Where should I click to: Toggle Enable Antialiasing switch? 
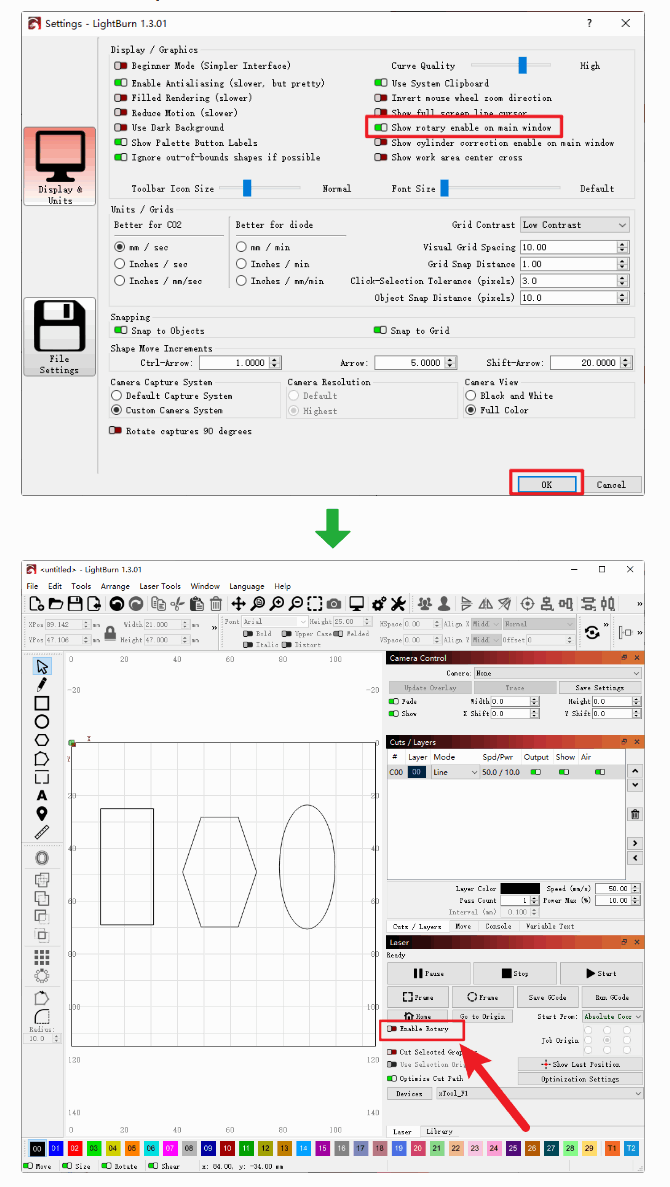tap(121, 83)
